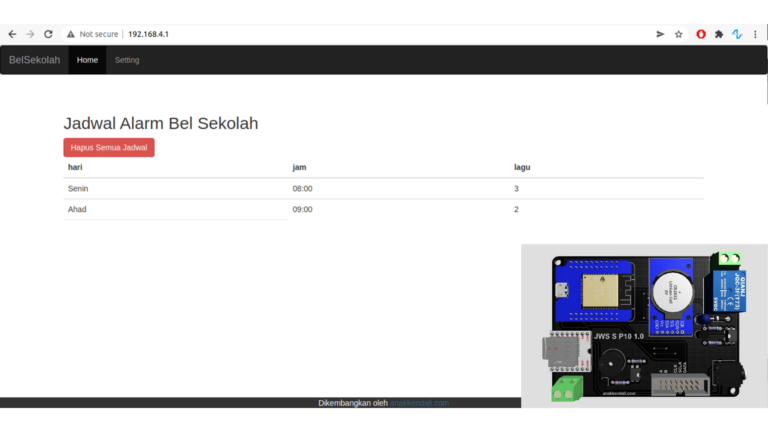Click the blue wave profile icon
Viewport: 768px width, 432px height.
[x=737, y=34]
